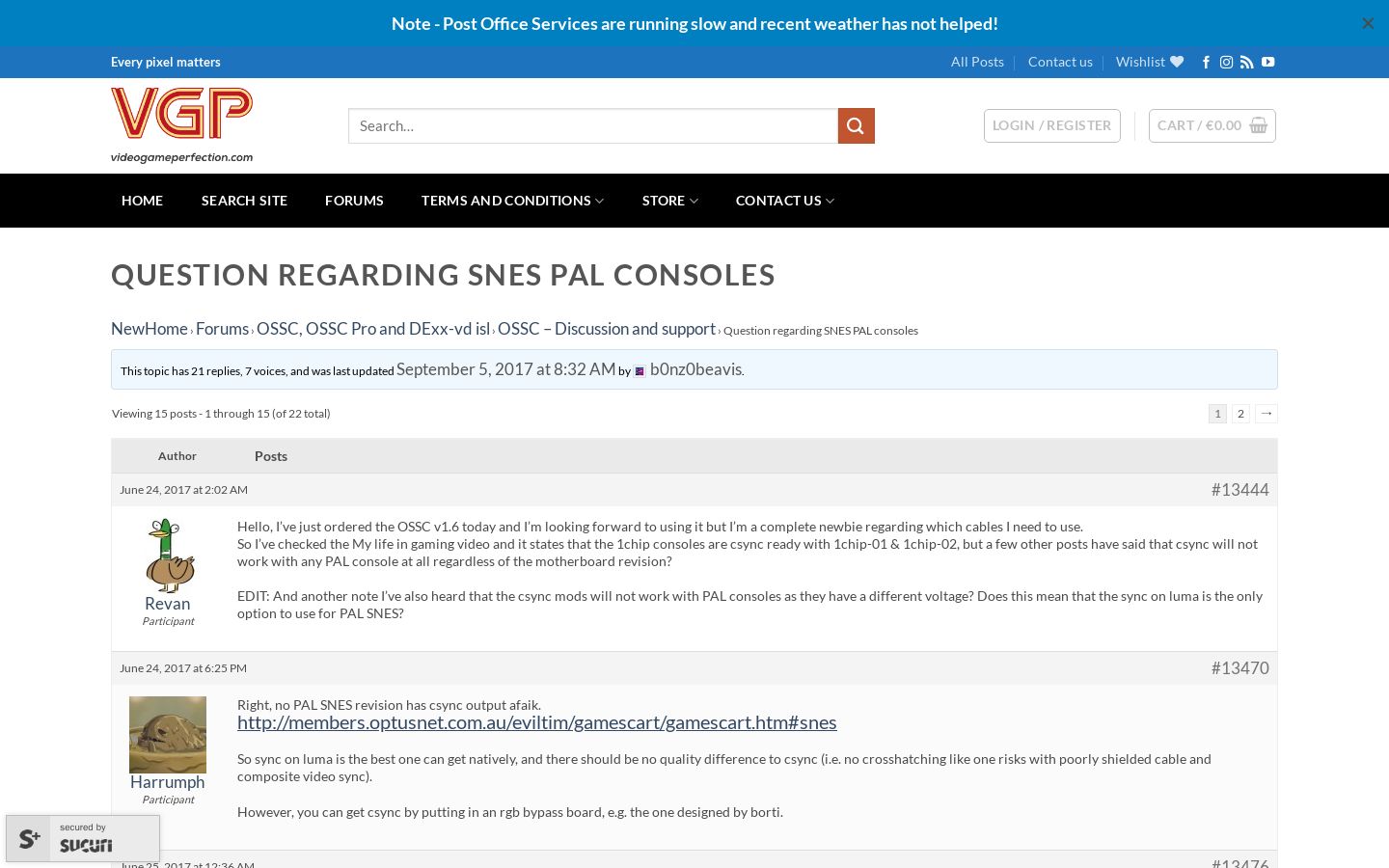Click b0nz0beavis small avatar icon
Image resolution: width=1389 pixels, height=868 pixels.
pyautogui.click(x=640, y=371)
